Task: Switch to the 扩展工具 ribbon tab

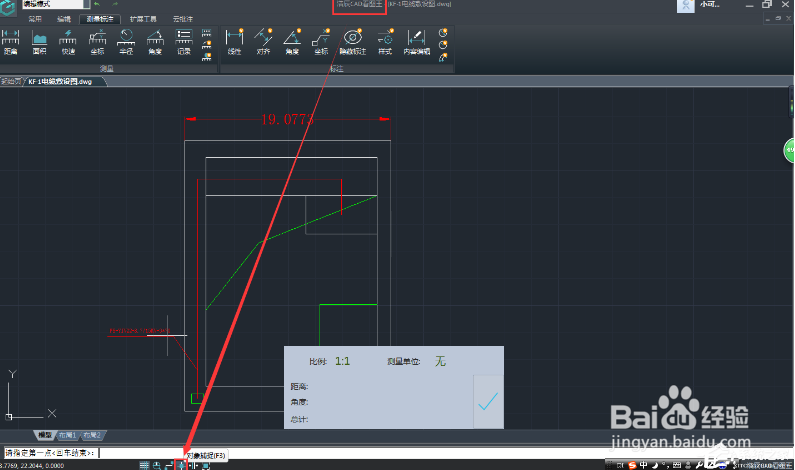Action: [143, 19]
